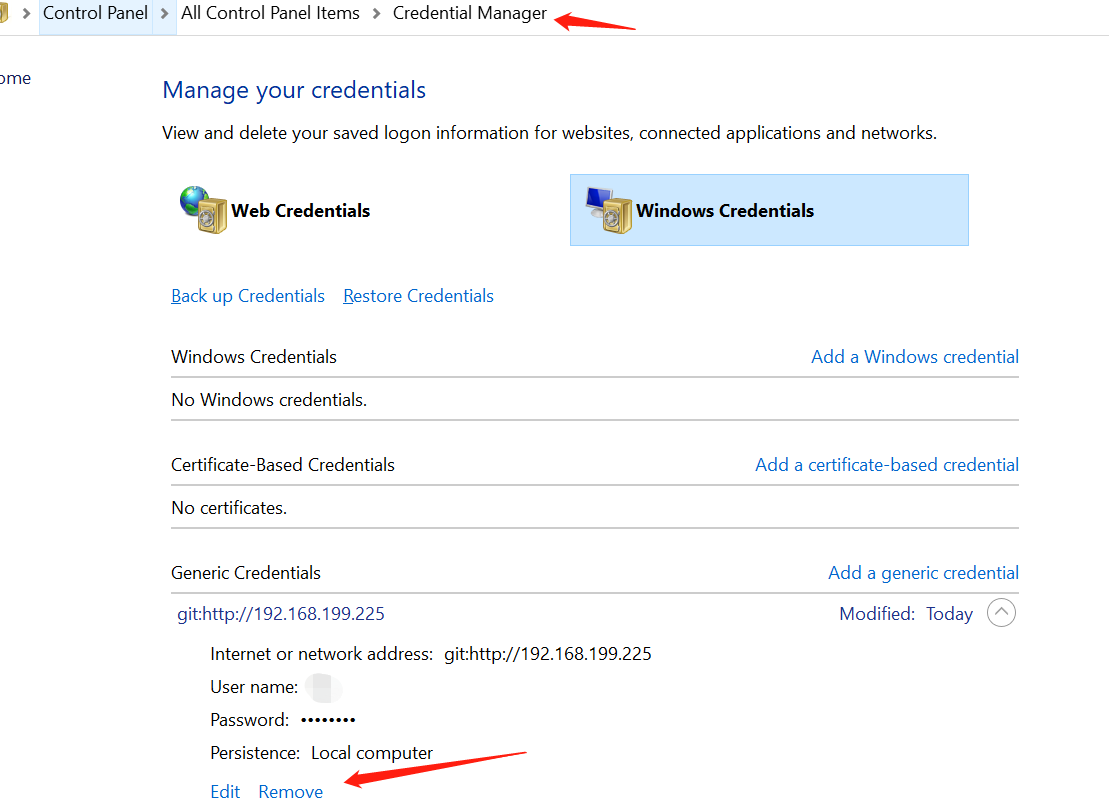Click the Generic Credentials section title
Screen dimensions: 1109x810
pyautogui.click(x=246, y=573)
